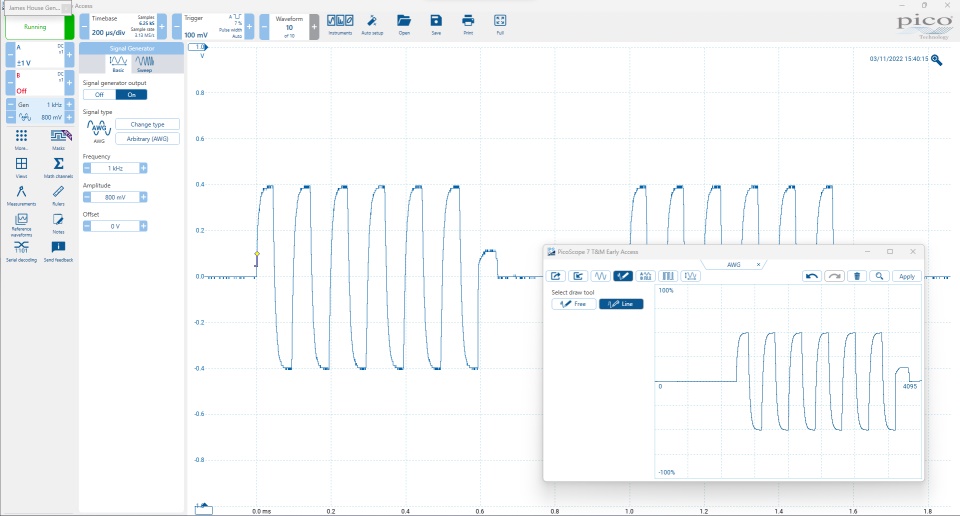Select the Free draw tool
Screen dimensions: 960x516
click(574, 304)
